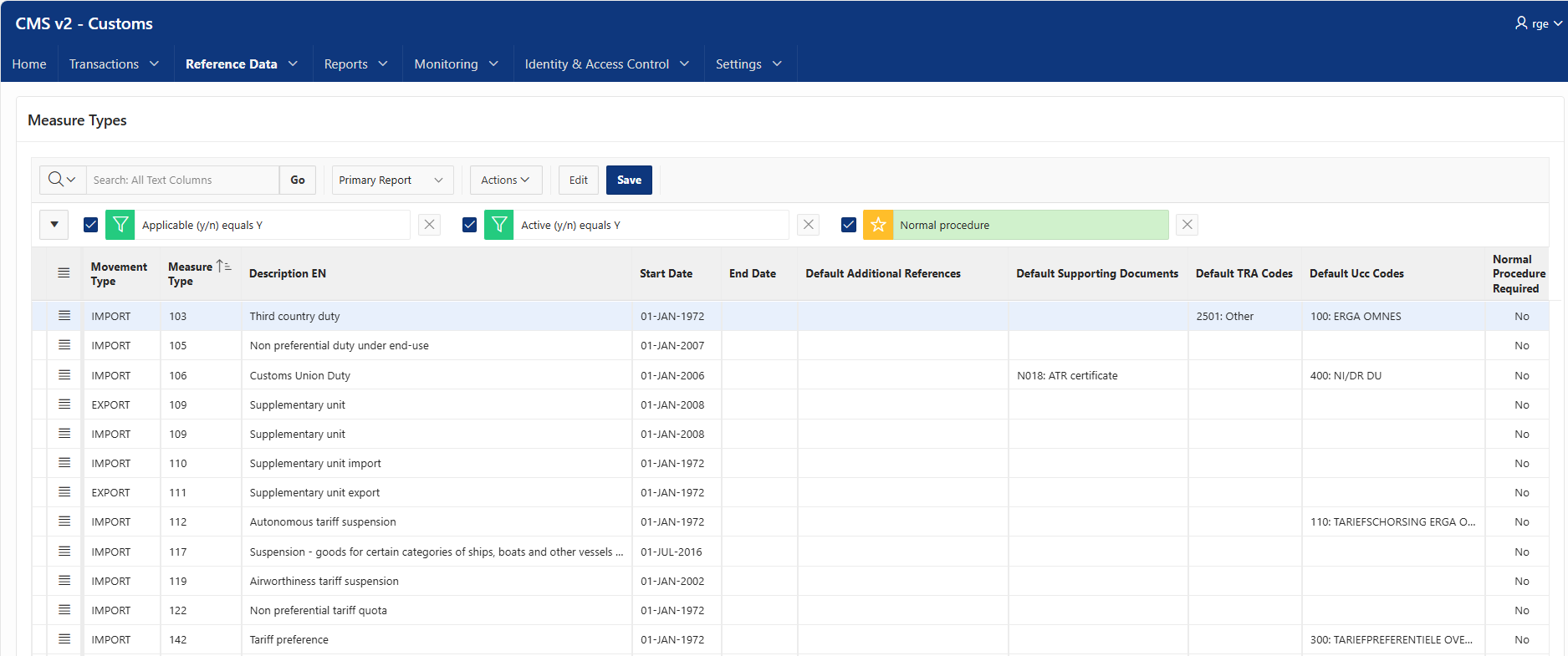The width and height of the screenshot is (1568, 656).
Task: Open the user account icon rge
Action: point(1539,23)
